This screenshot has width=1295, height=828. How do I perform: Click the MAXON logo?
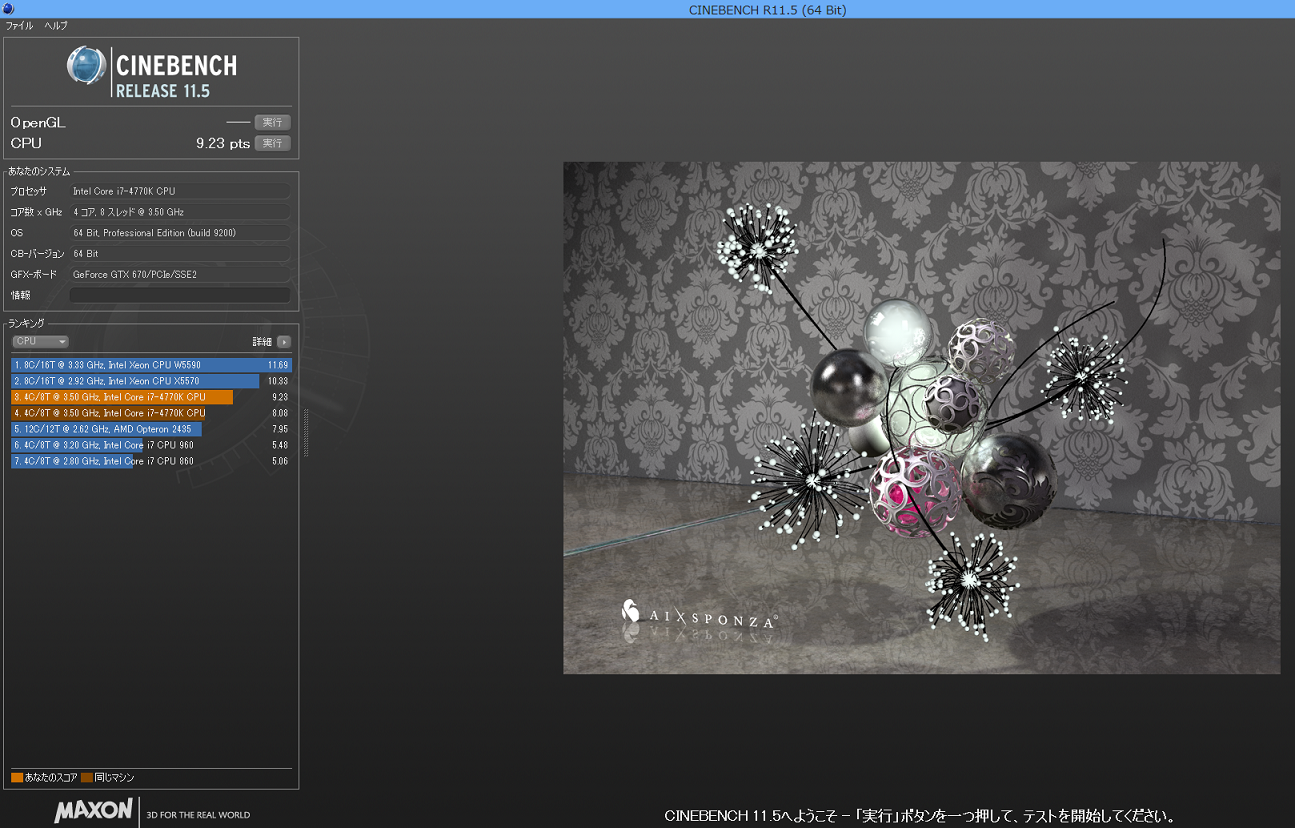[93, 810]
